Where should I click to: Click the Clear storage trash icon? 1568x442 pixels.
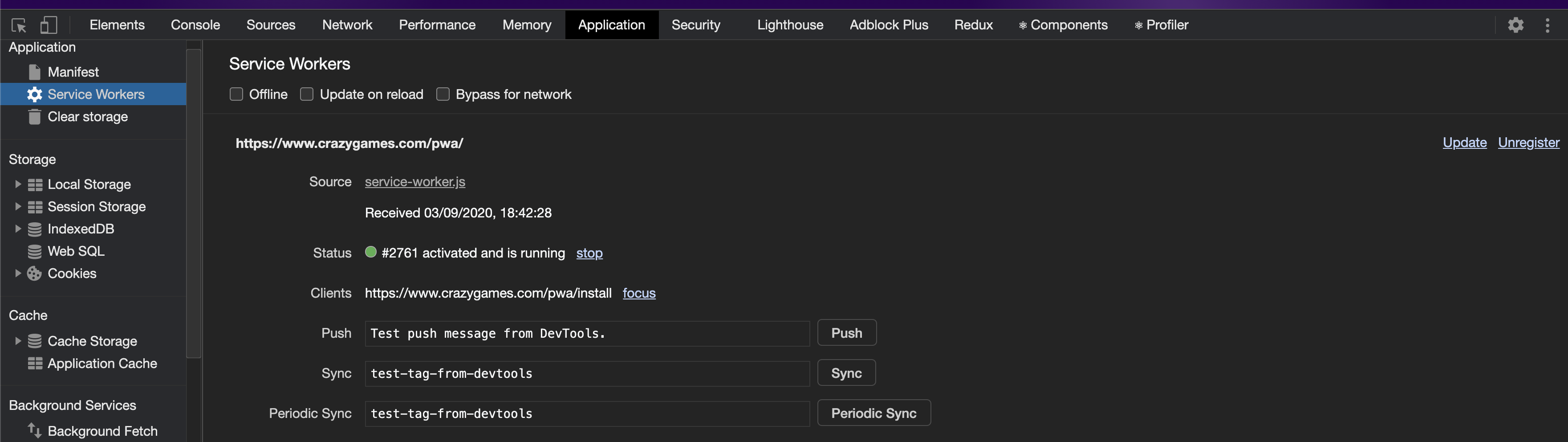tap(34, 116)
